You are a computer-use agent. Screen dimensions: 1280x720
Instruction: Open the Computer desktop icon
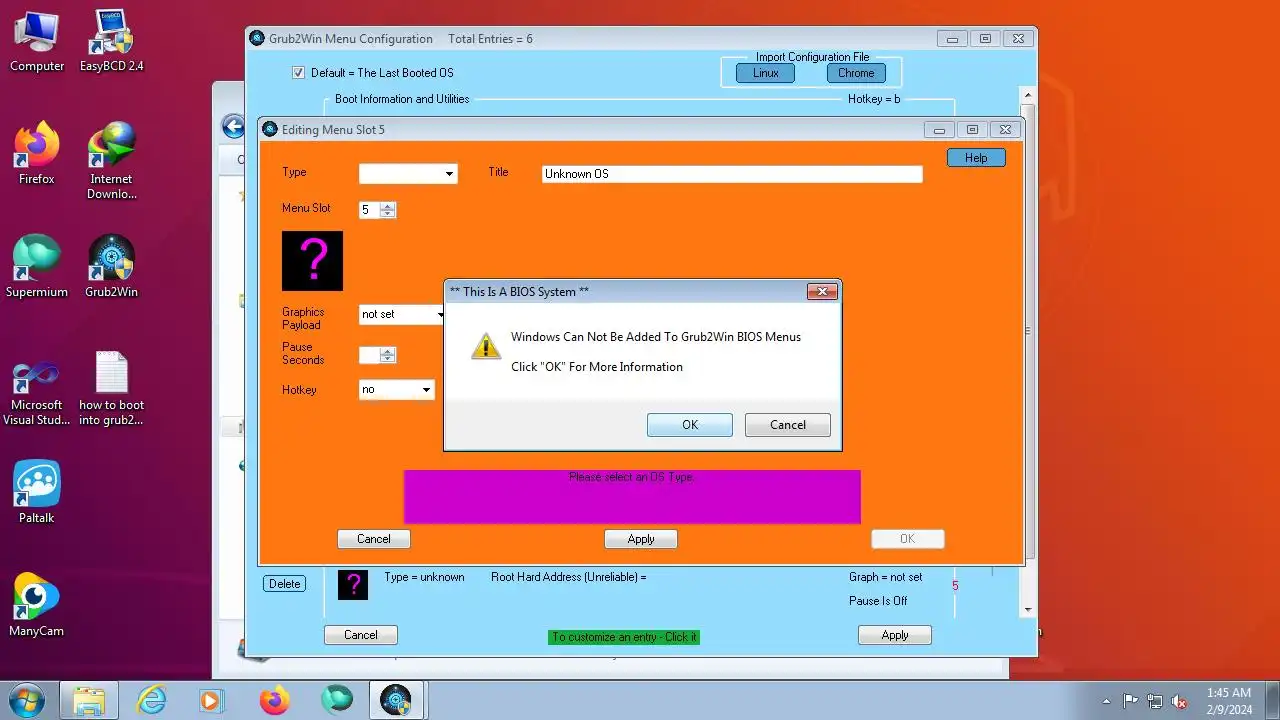coord(37,42)
